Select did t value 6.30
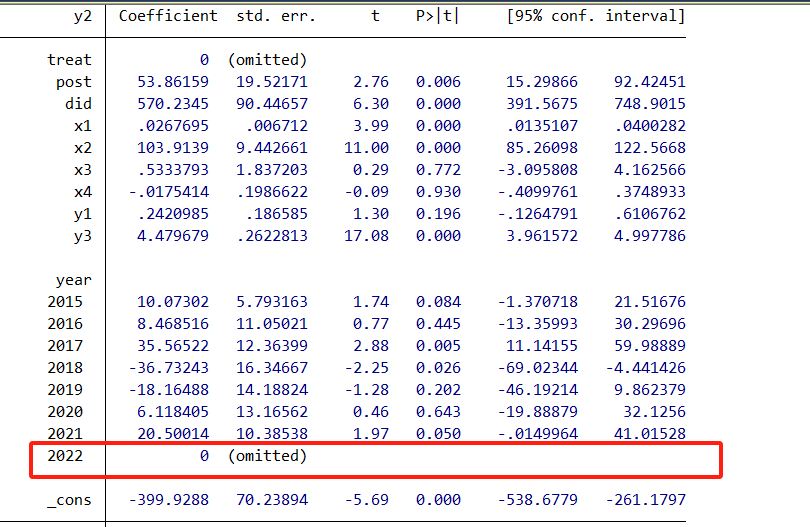The height and width of the screenshot is (527, 810). [371, 104]
